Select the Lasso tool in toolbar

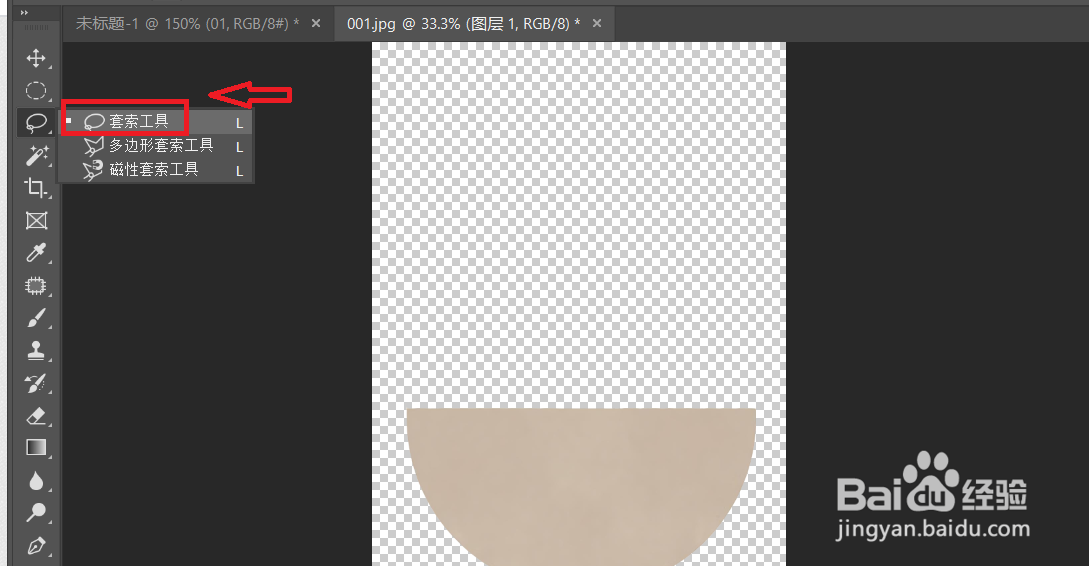[36, 123]
